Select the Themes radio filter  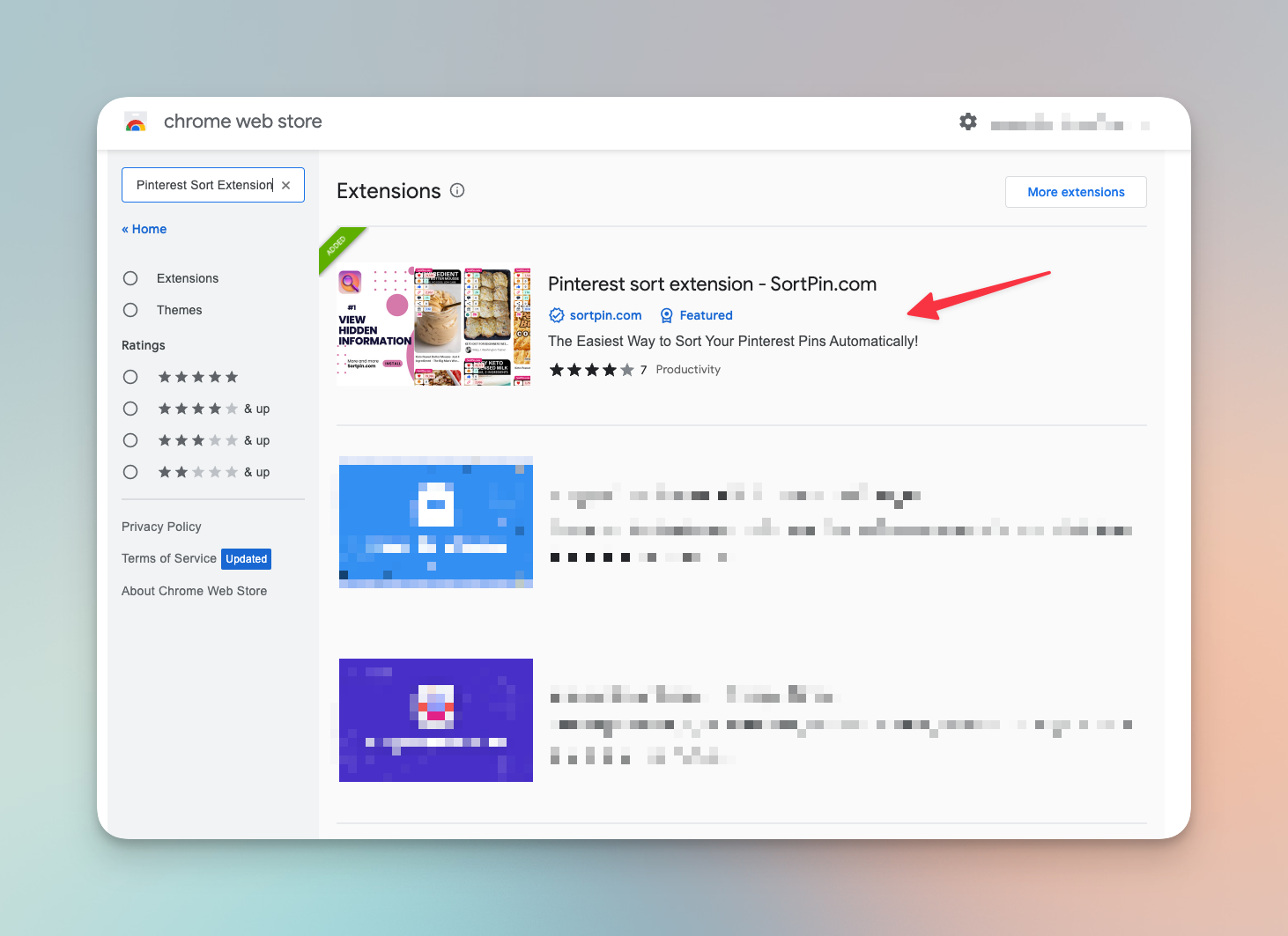click(130, 310)
